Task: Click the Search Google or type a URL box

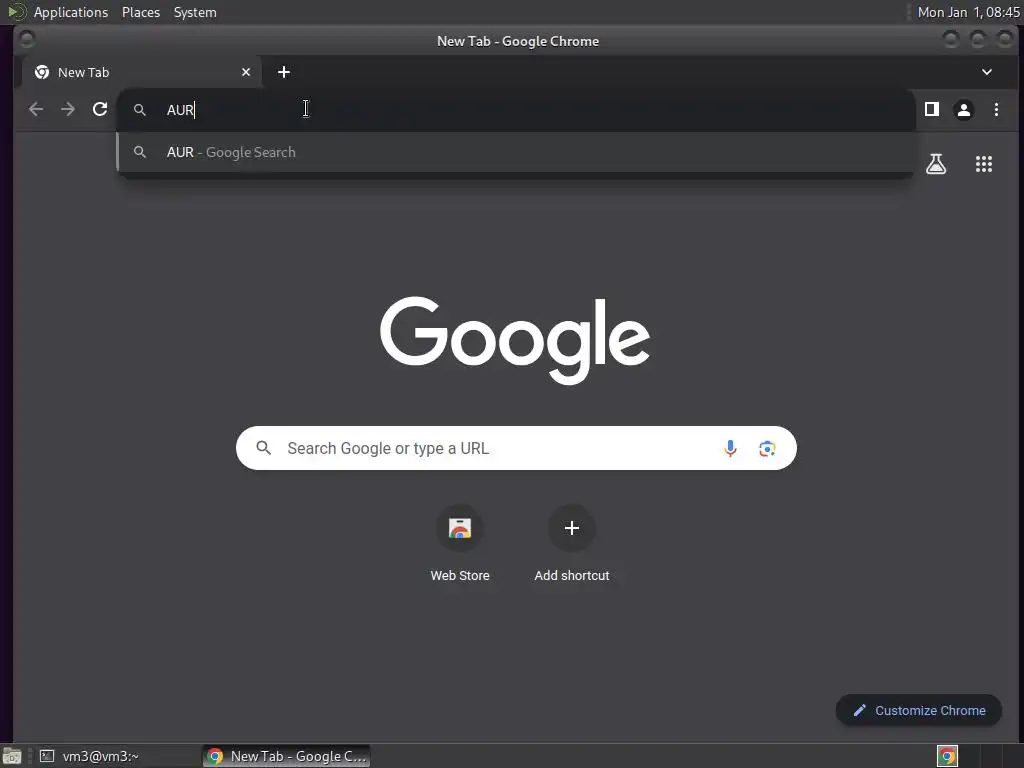Action: (x=516, y=448)
